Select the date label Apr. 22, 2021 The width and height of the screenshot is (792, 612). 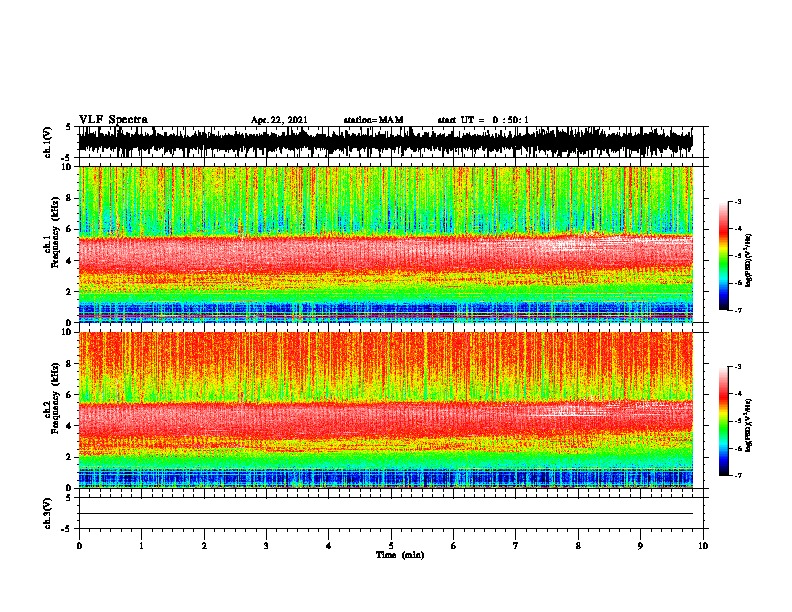click(279, 120)
